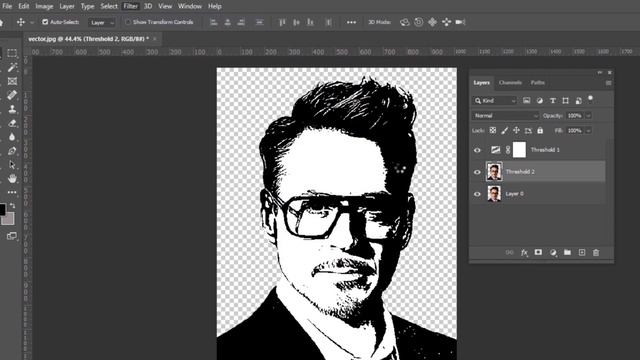640x360 pixels.
Task: Select the Frame tool
Action: tap(12, 81)
